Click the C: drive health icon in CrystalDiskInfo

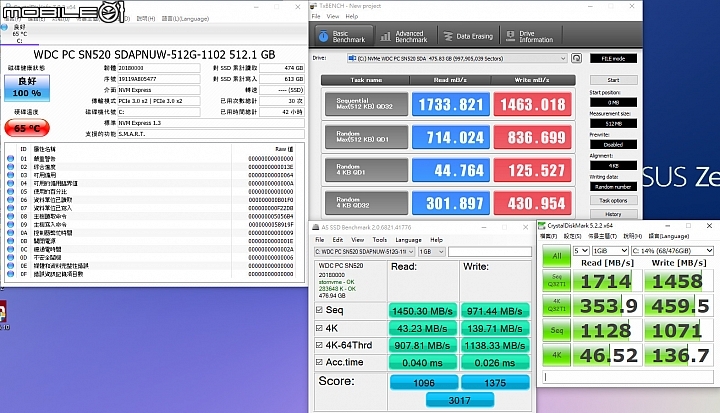(5, 28)
